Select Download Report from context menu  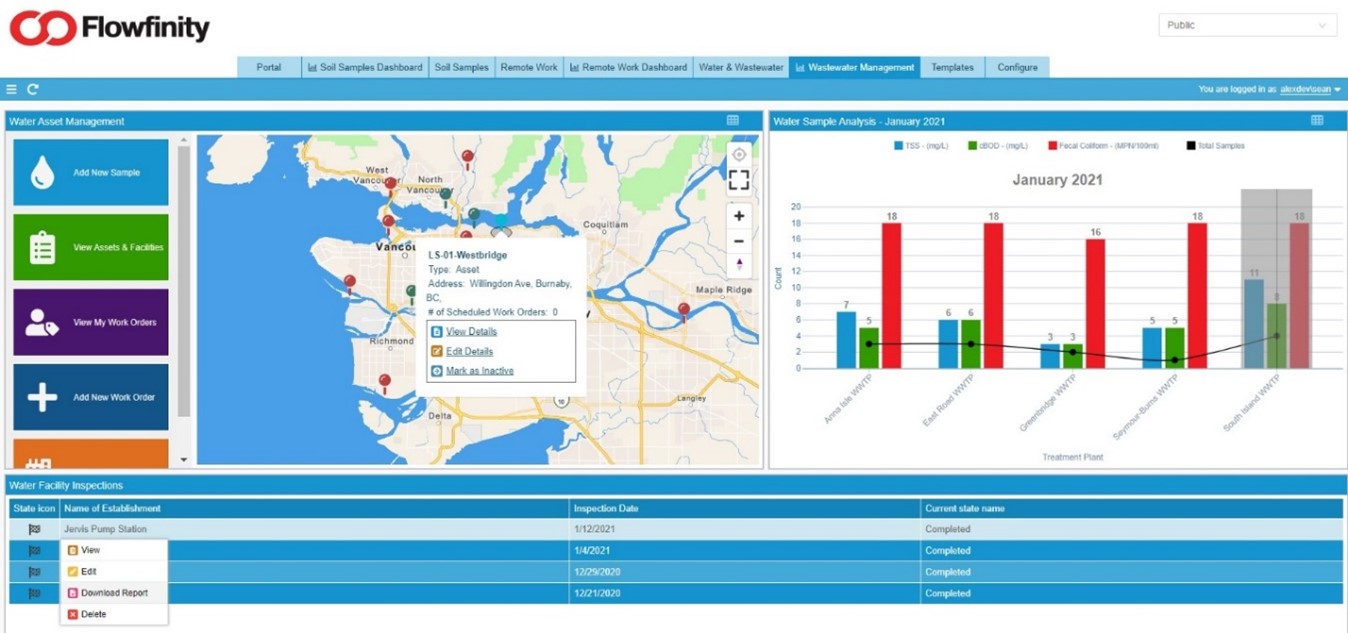pos(113,593)
